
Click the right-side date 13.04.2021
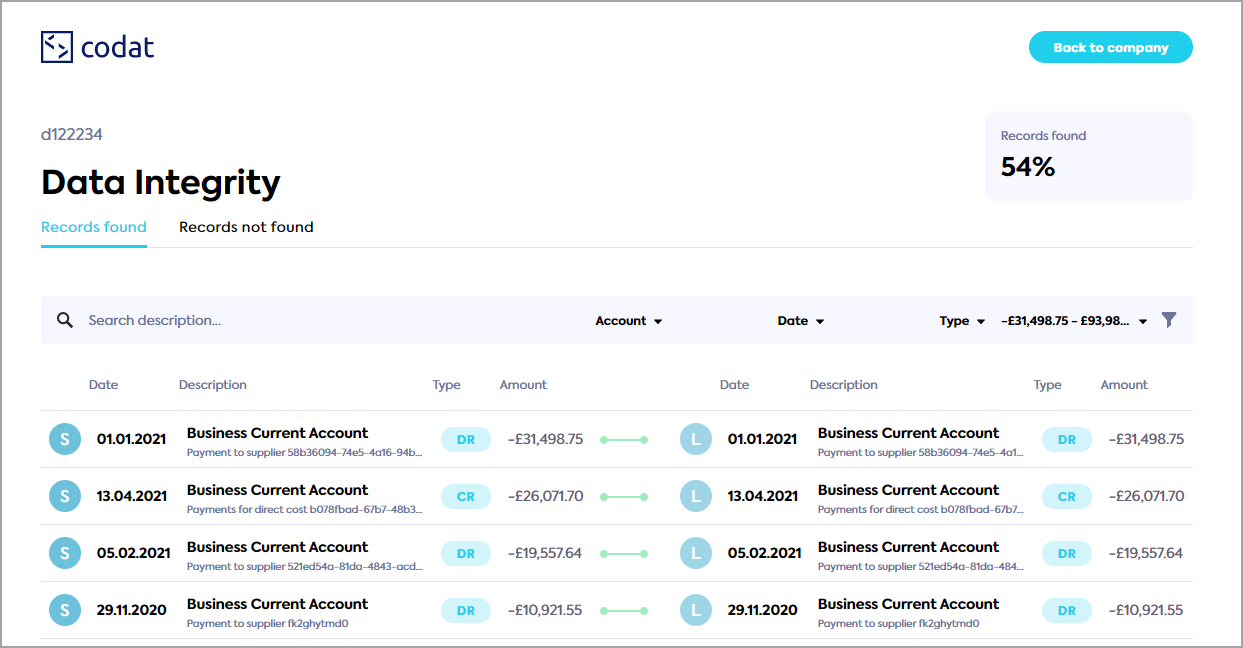[763, 497]
